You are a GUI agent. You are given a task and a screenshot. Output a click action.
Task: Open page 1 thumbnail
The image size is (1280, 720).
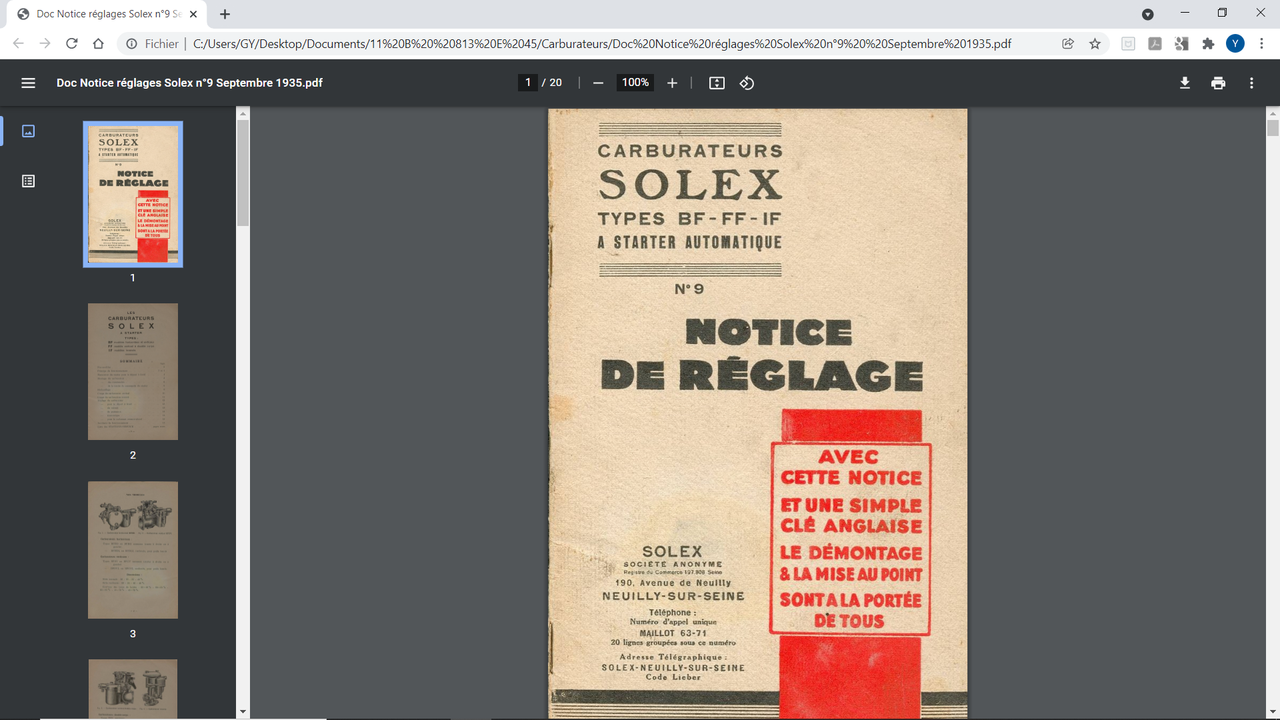point(133,194)
